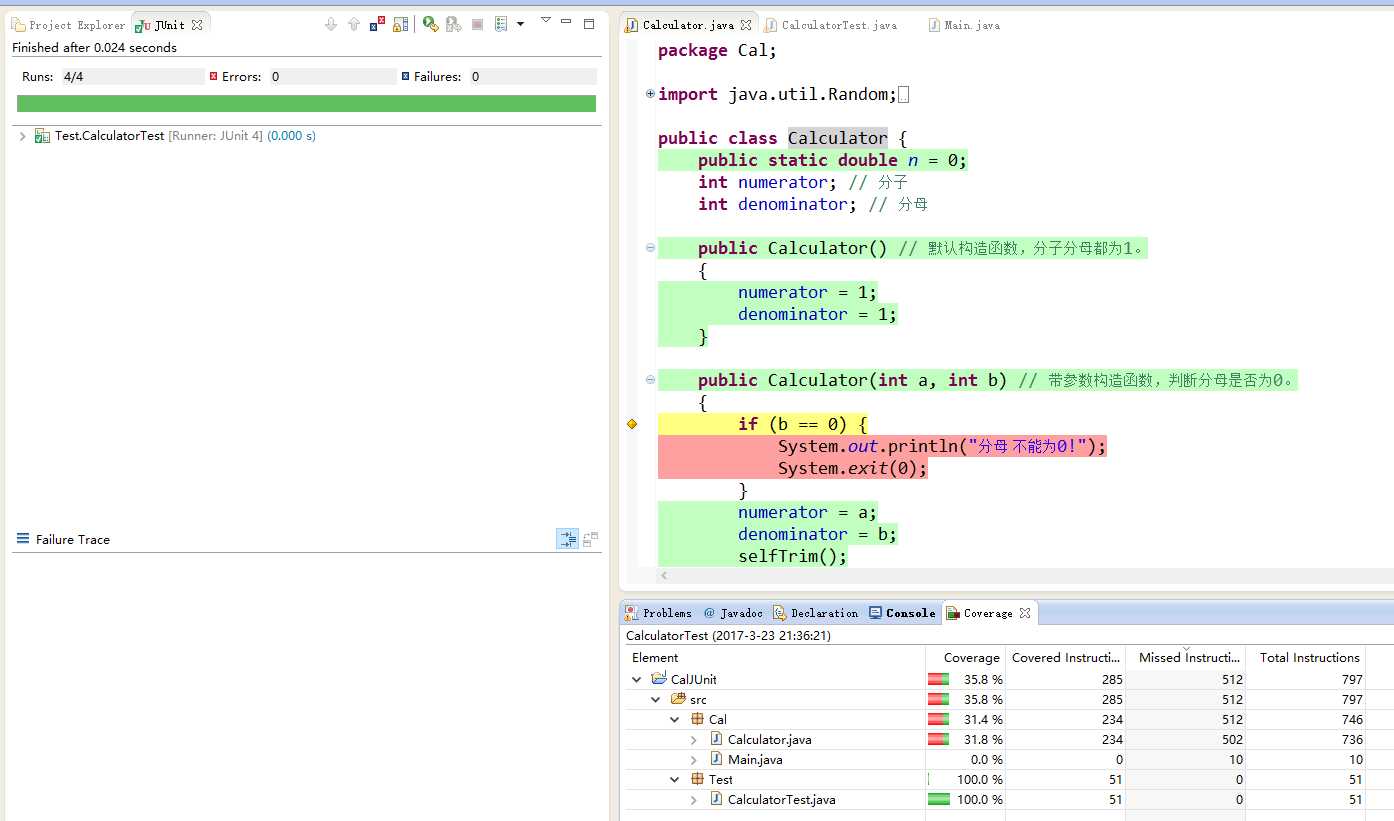
Task: Close the JUnit tab
Action: point(197,25)
